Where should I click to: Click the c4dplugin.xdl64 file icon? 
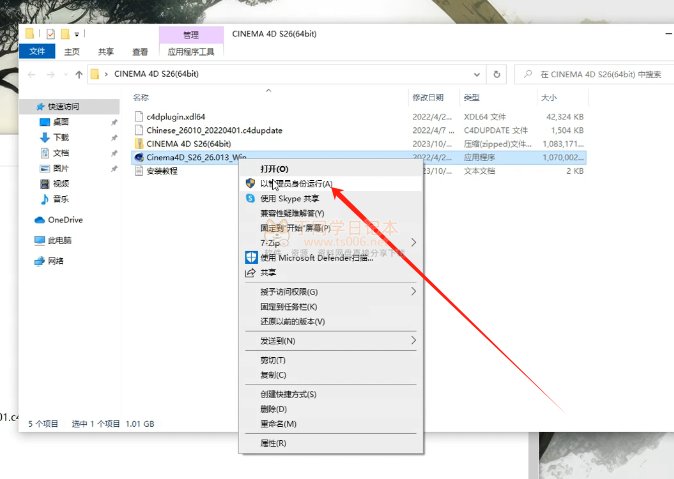tap(138, 117)
